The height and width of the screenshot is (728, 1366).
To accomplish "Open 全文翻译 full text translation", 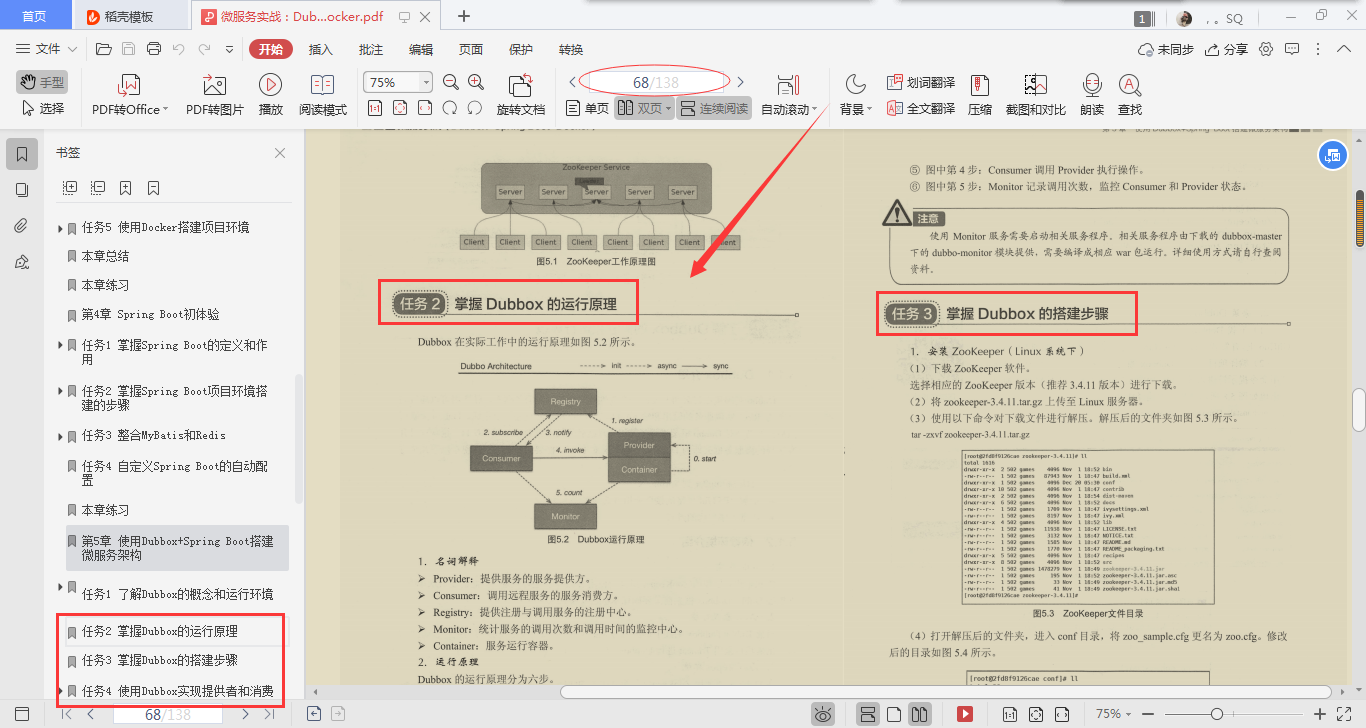I will pos(921,108).
